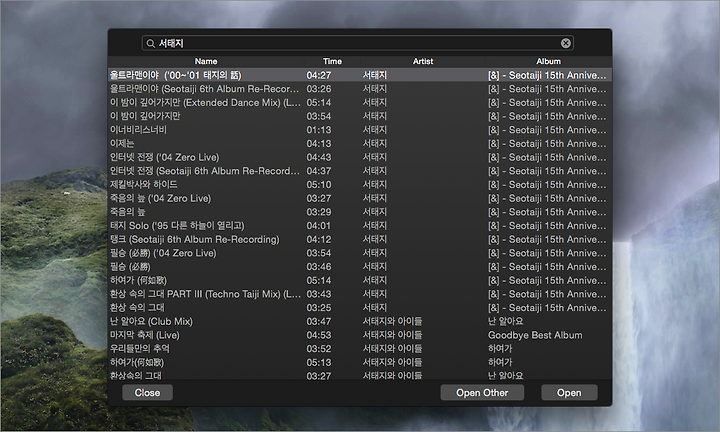The width and height of the screenshot is (720, 432).
Task: Select the song 우리들만의 추억
Action: [x=360, y=348]
